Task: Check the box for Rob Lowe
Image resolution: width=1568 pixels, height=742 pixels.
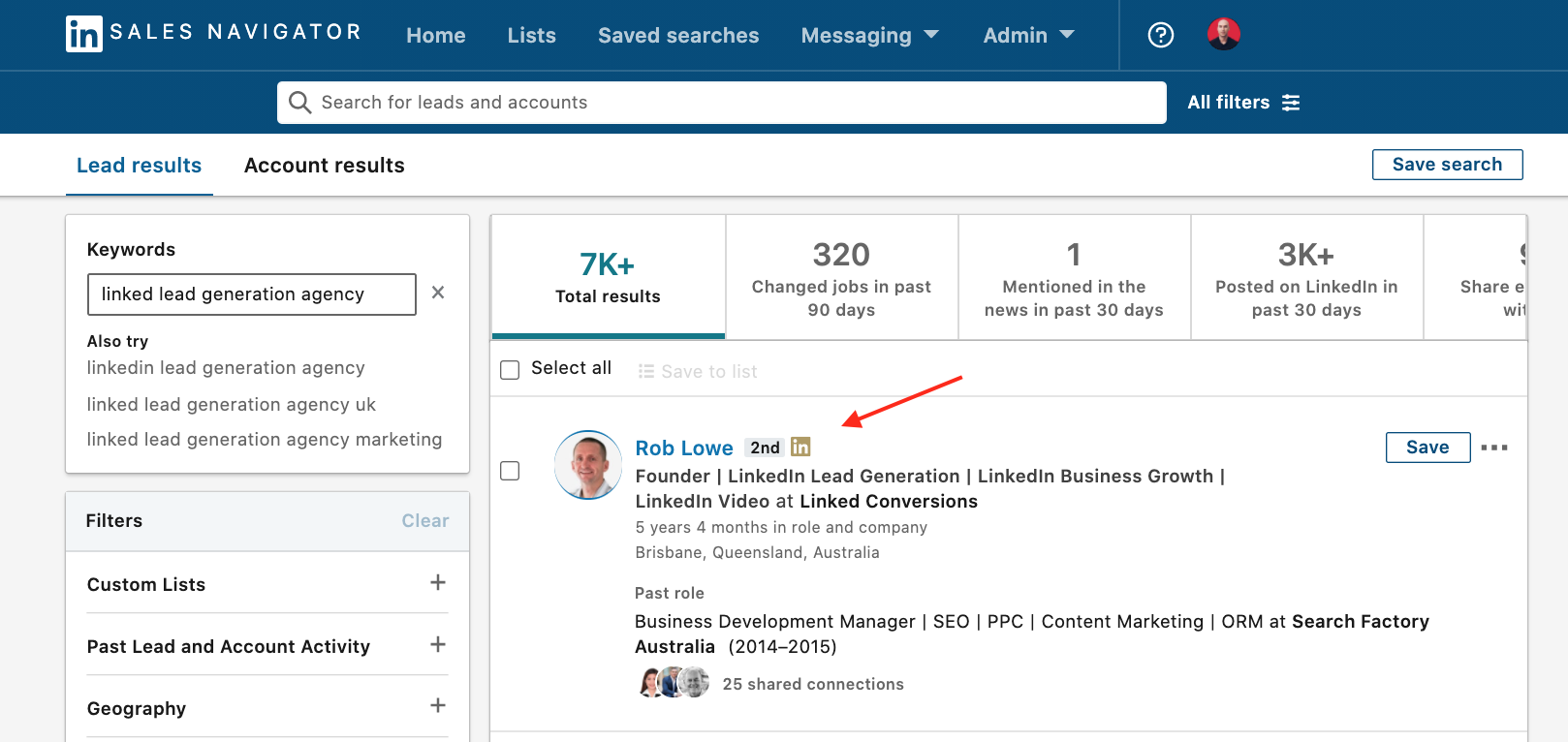Action: tap(510, 471)
